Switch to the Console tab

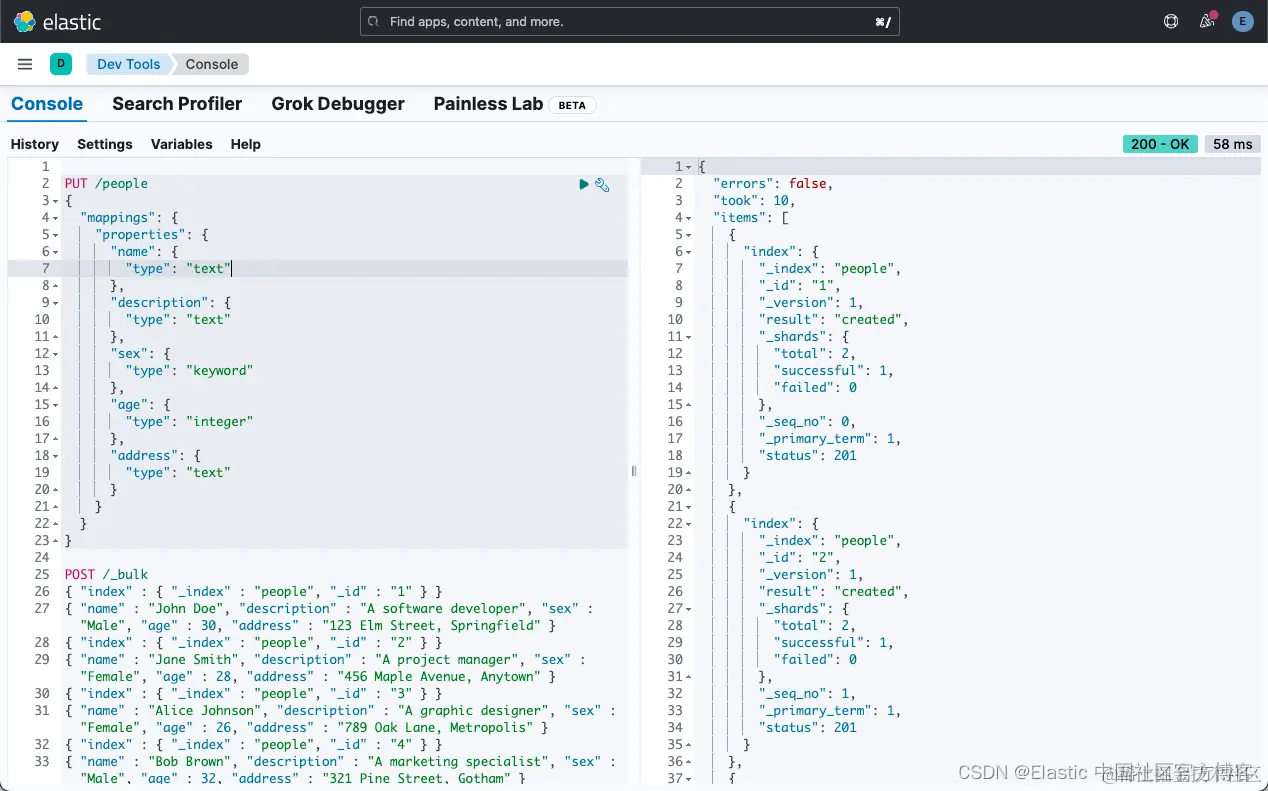47,104
